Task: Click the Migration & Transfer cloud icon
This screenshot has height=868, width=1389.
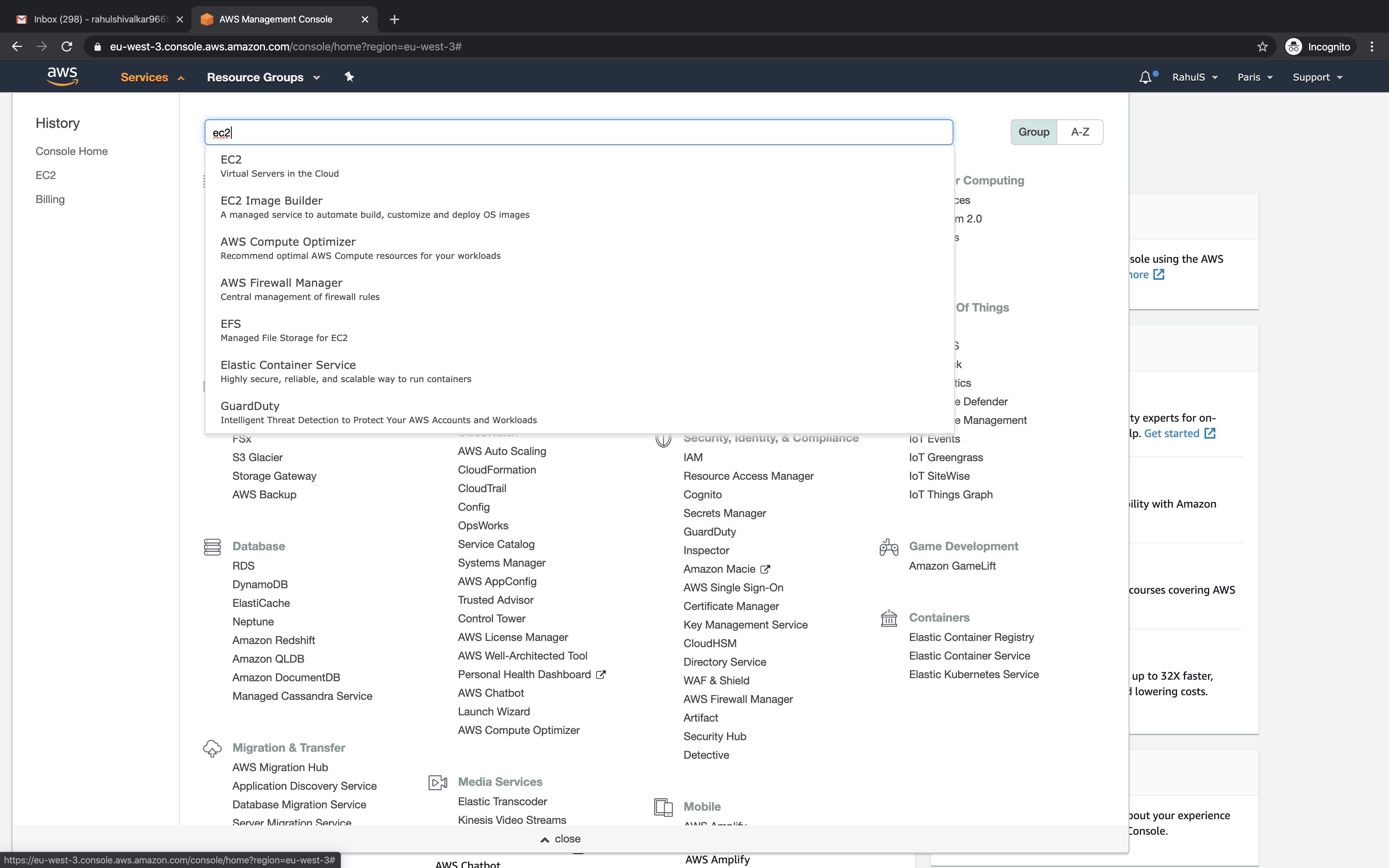Action: pyautogui.click(x=213, y=748)
